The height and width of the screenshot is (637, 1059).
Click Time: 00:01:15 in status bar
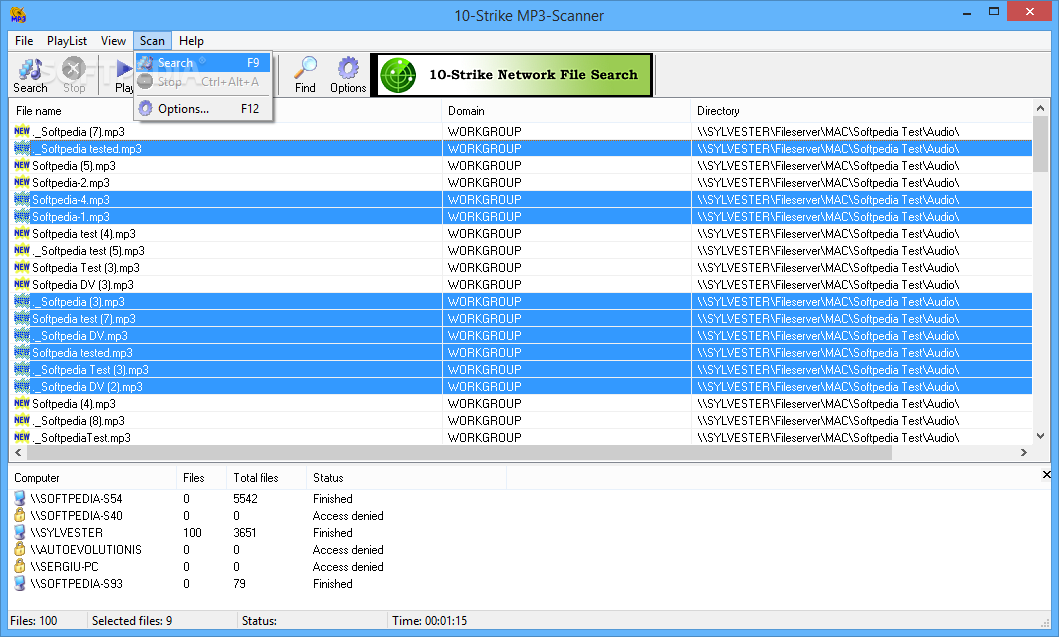[429, 621]
